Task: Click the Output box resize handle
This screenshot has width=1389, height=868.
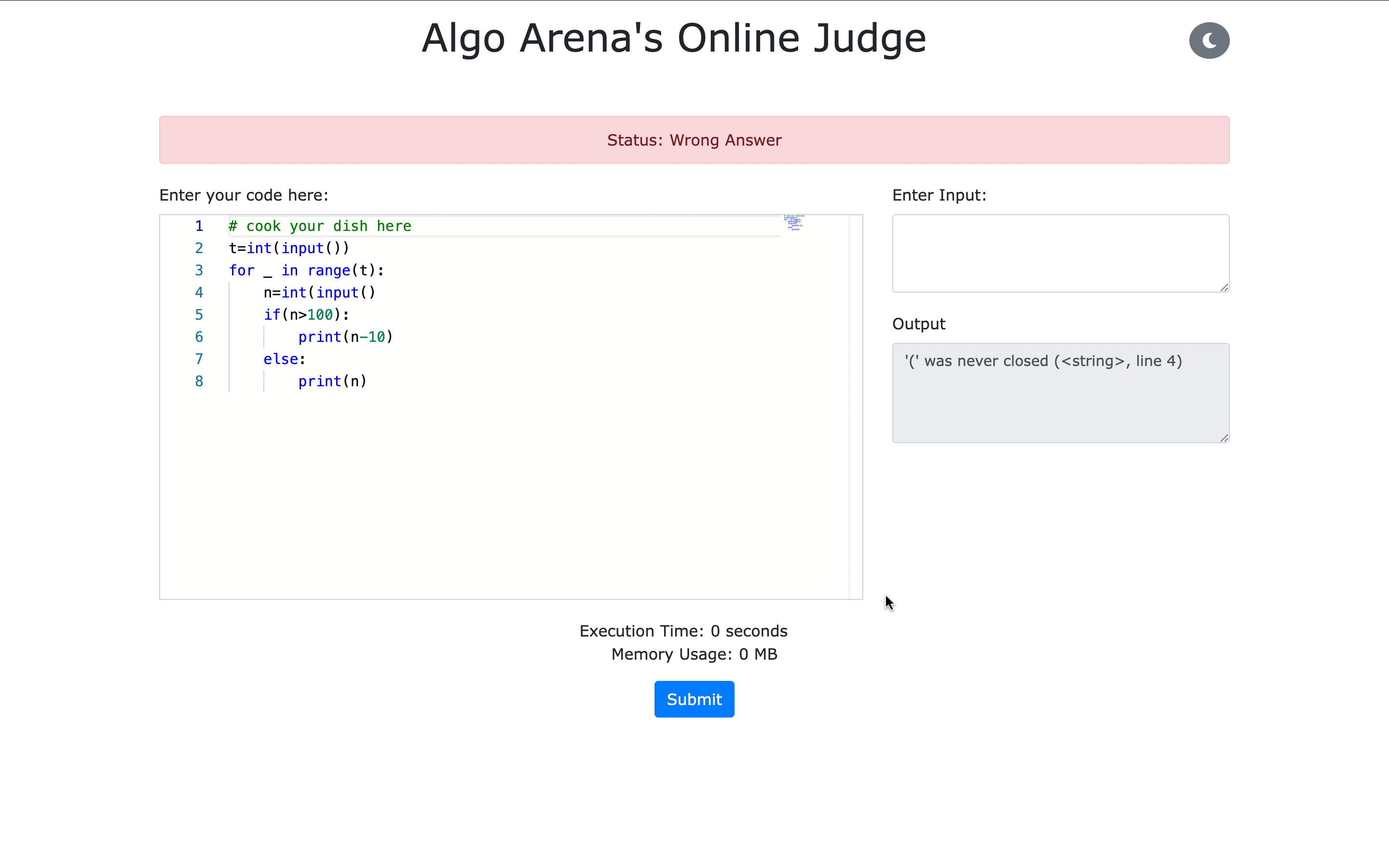Action: 1224,438
